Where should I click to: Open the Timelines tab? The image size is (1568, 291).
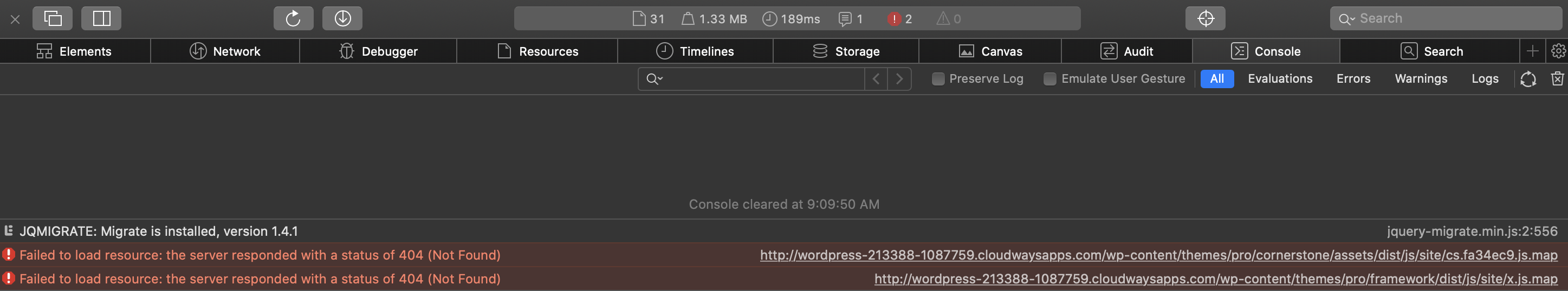click(695, 51)
